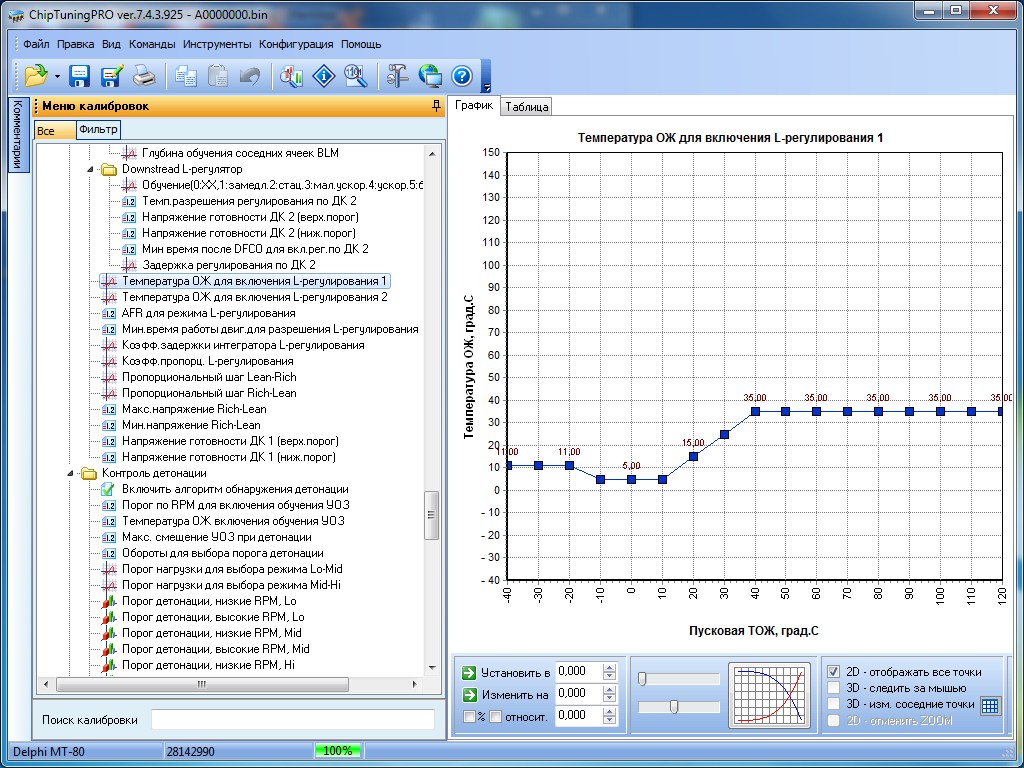Open the info diamond toolbar icon
This screenshot has height=768, width=1024.
[x=323, y=76]
